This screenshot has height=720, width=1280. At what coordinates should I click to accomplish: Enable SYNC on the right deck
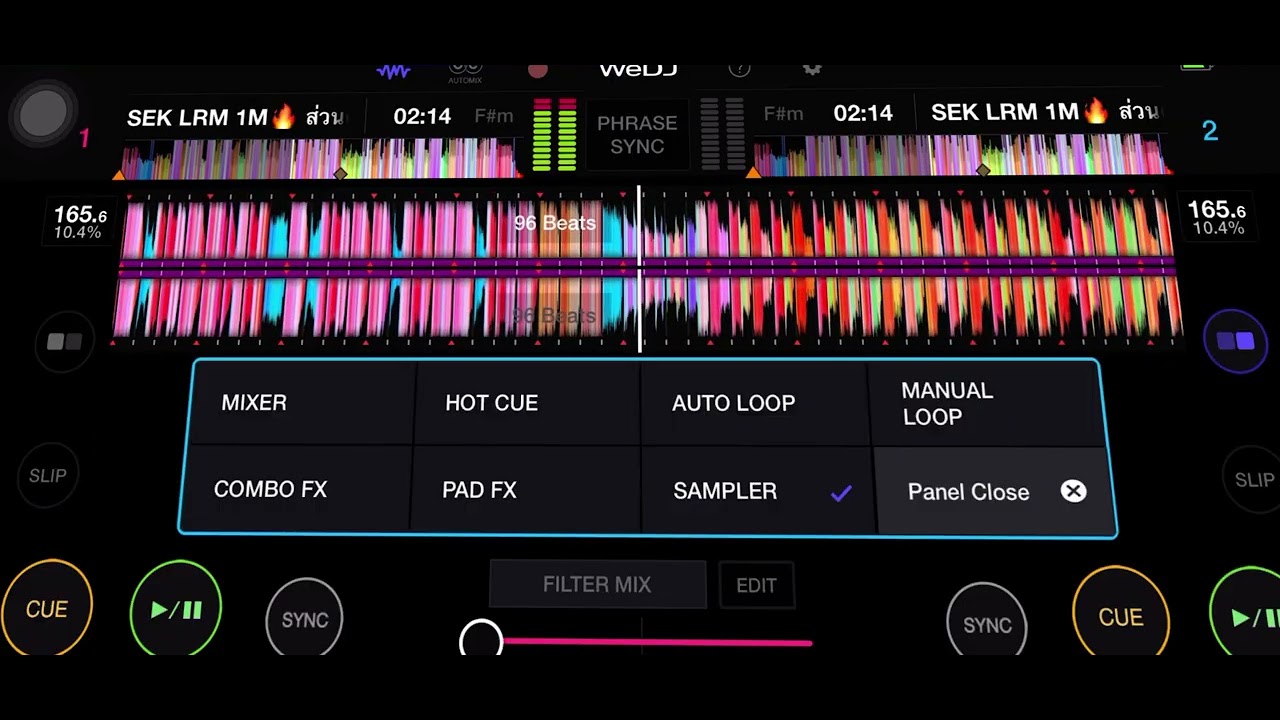(x=987, y=624)
